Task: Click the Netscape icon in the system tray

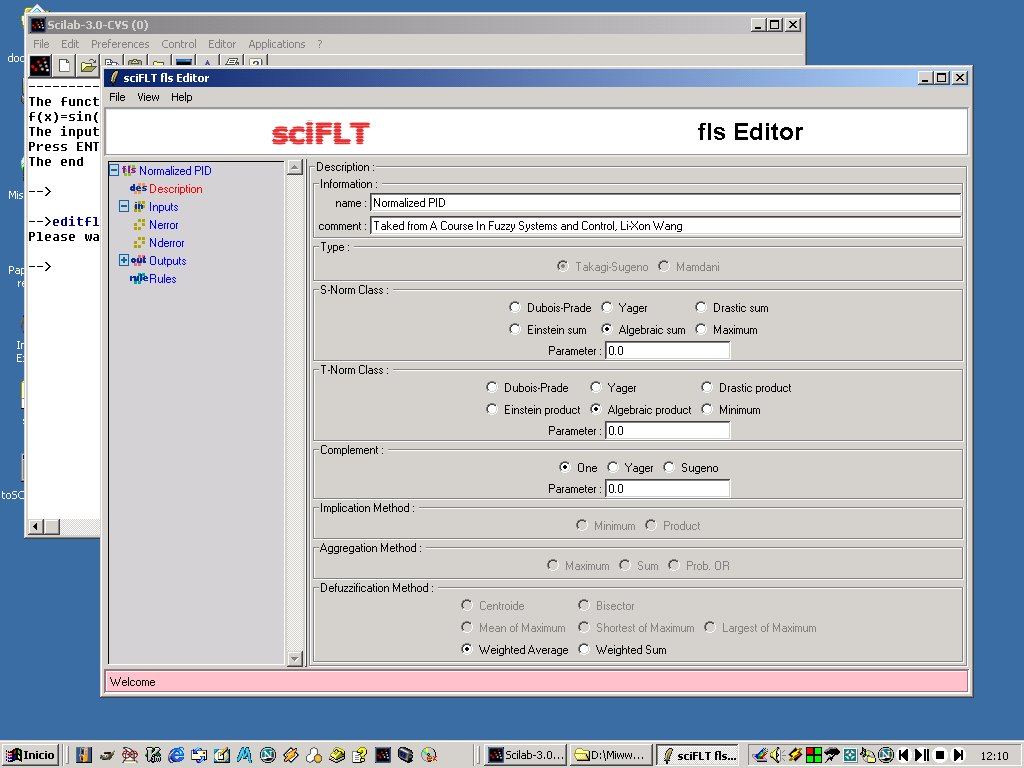Action: point(886,755)
